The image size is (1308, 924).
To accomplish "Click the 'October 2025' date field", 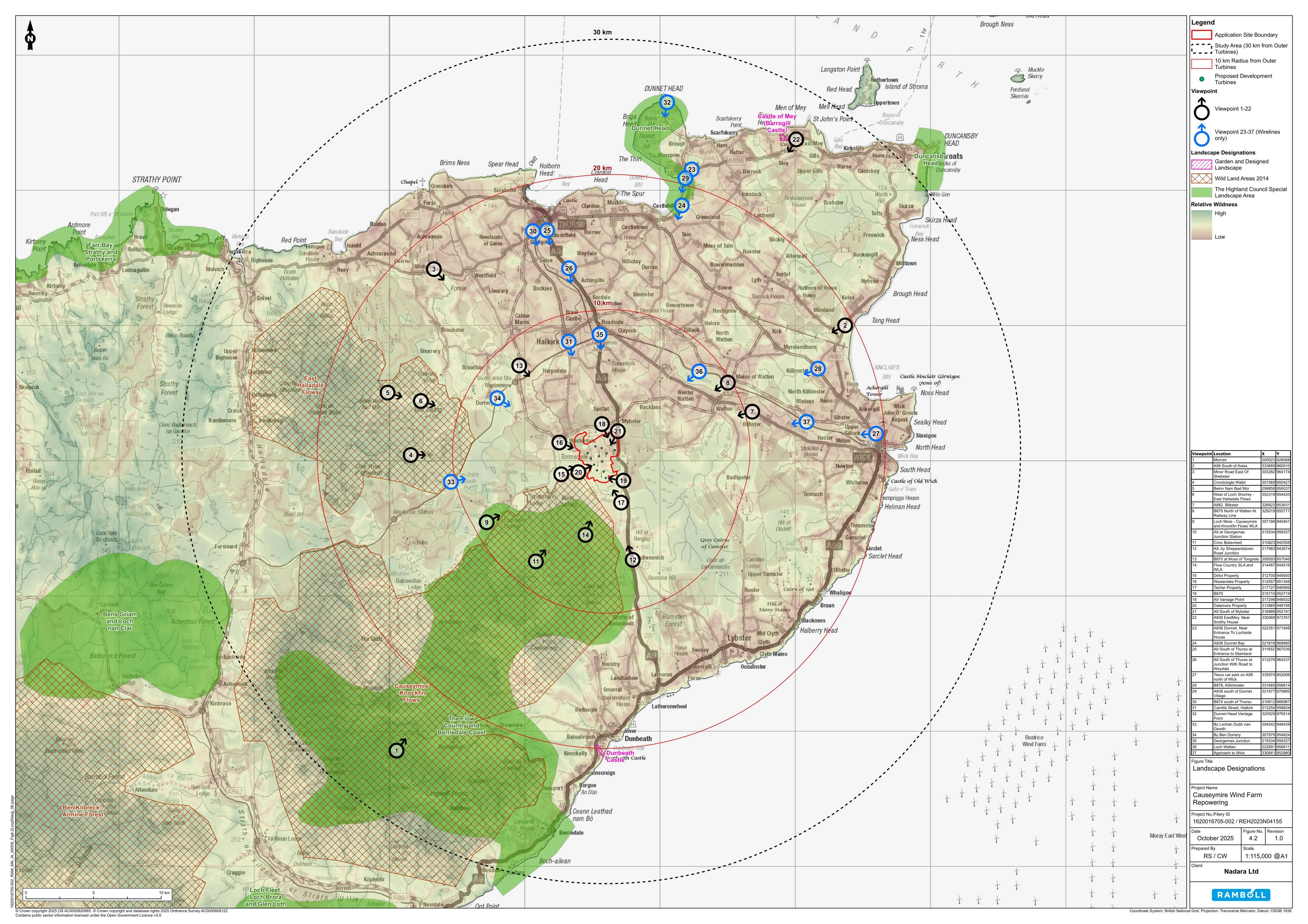I will click(1215, 838).
